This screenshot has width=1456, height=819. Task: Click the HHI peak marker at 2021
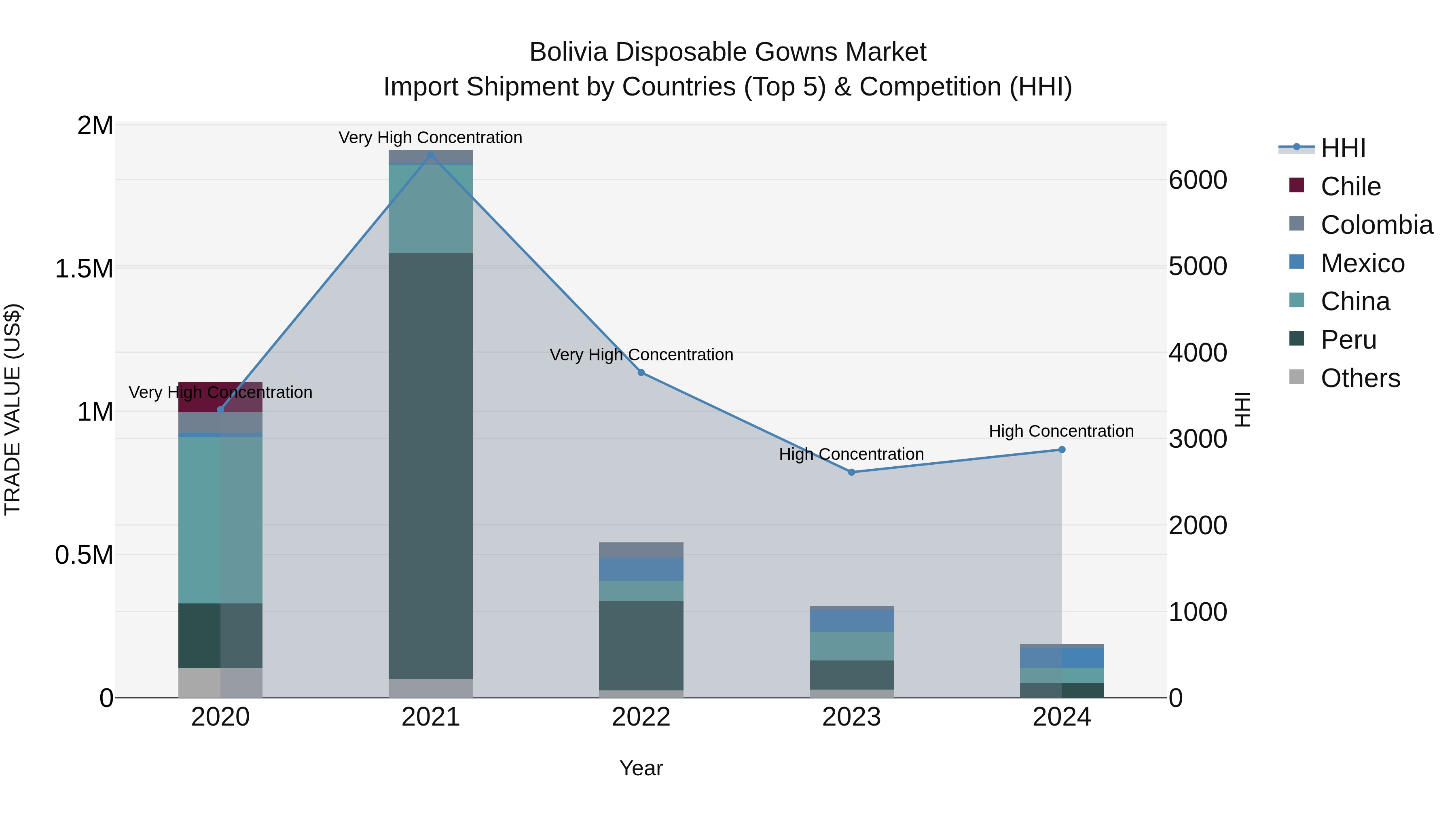pyautogui.click(x=431, y=155)
